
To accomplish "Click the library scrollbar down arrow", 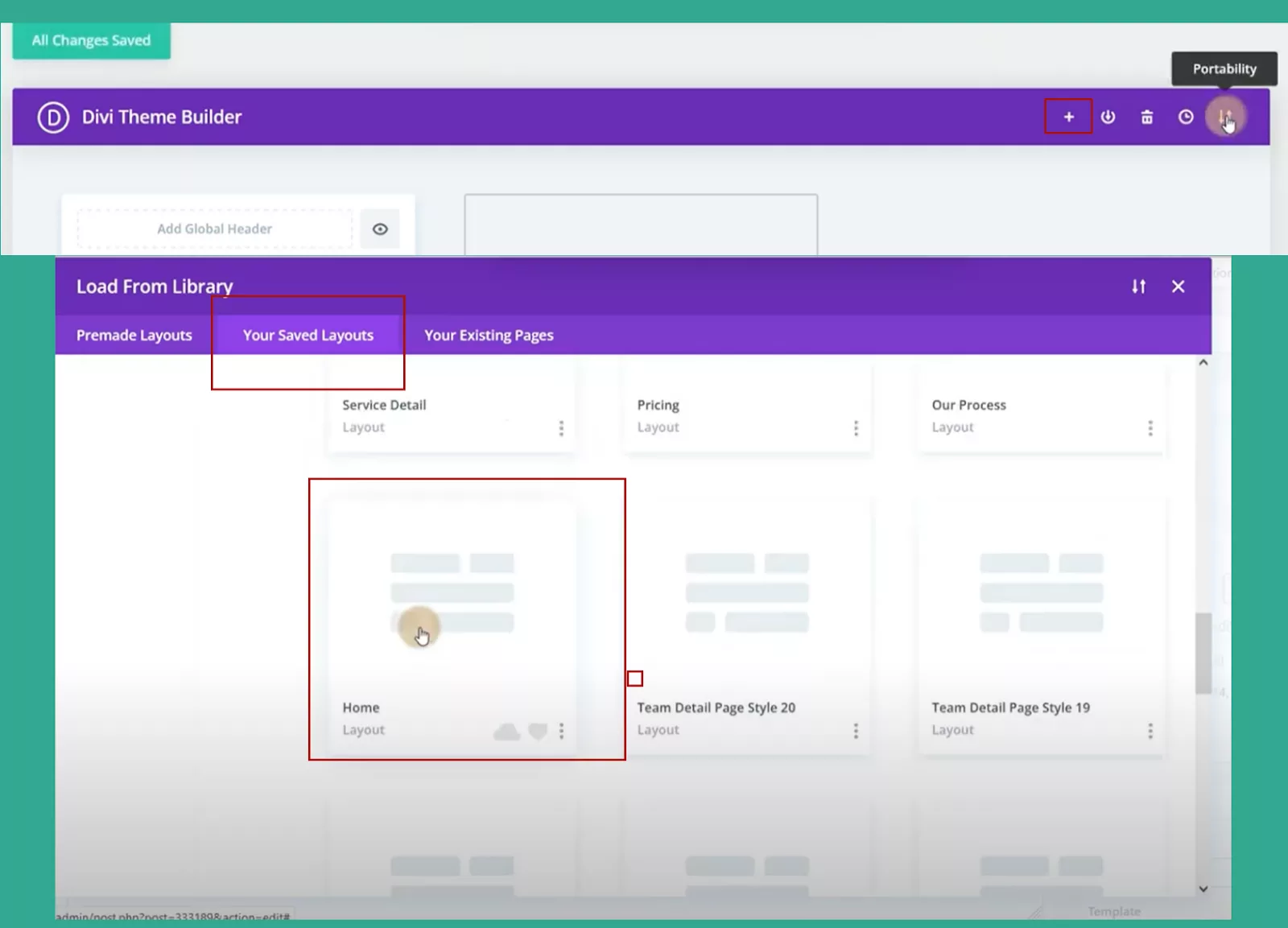I will (x=1203, y=889).
